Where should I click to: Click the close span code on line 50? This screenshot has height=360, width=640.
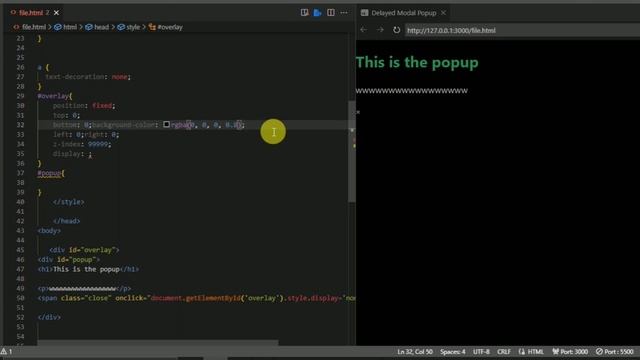pos(196,298)
